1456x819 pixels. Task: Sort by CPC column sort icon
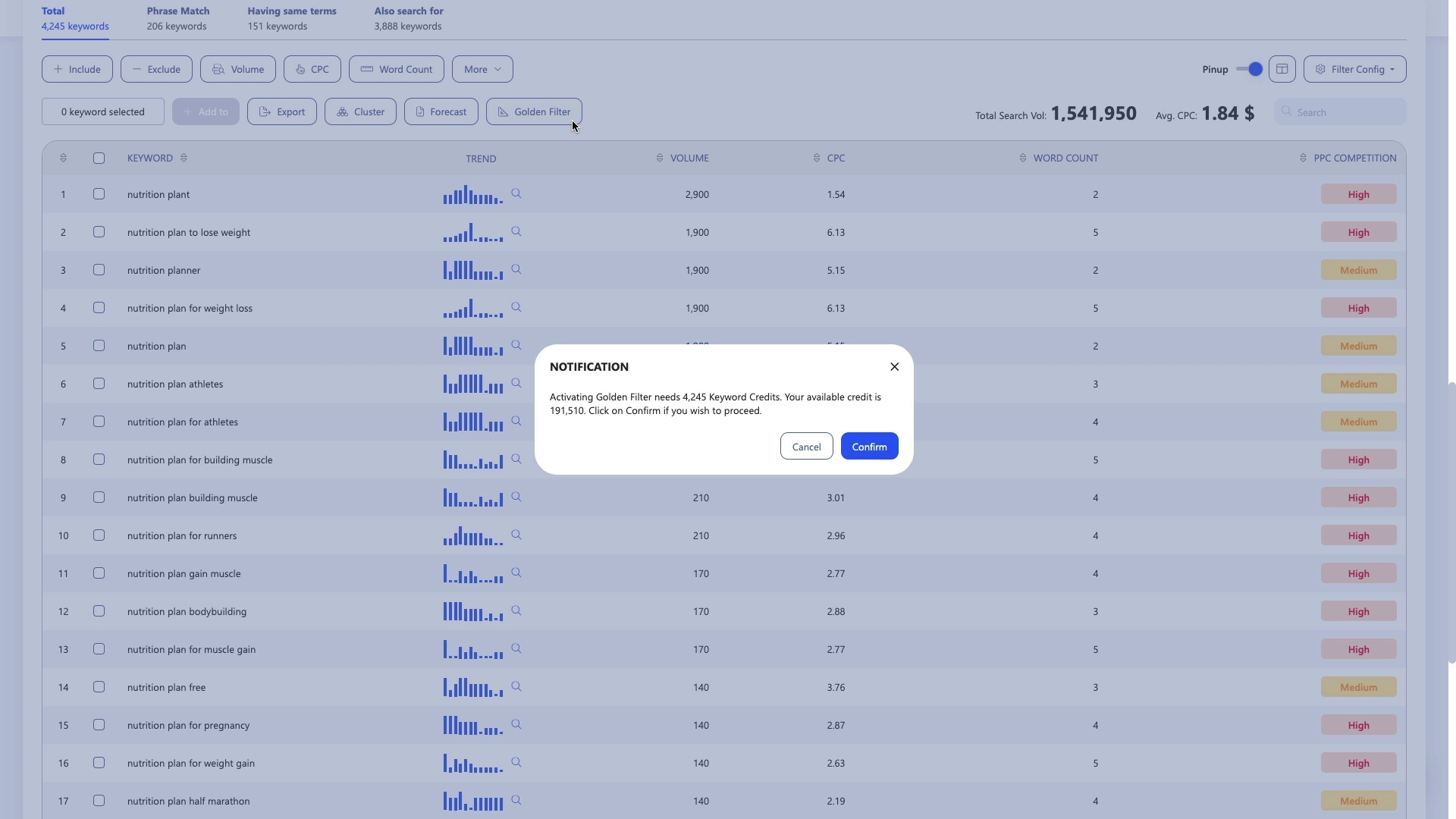point(817,158)
